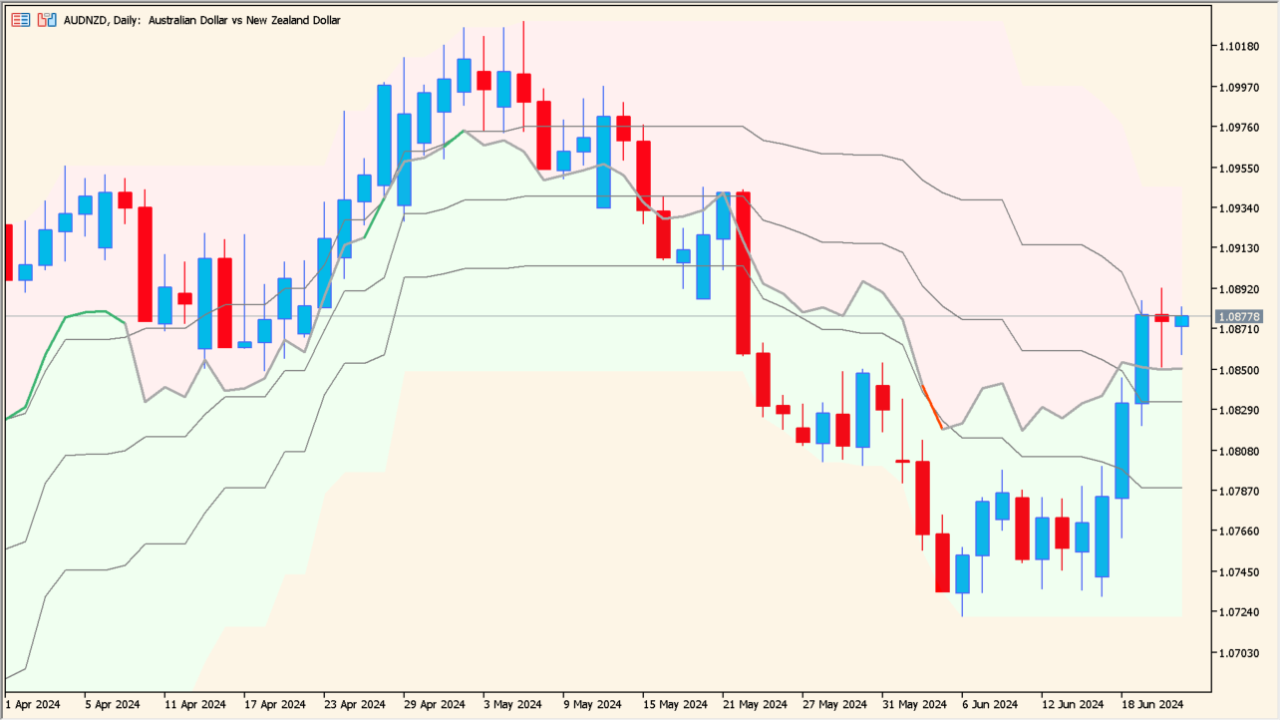Click the 21 May 2024 date label

coord(757,704)
